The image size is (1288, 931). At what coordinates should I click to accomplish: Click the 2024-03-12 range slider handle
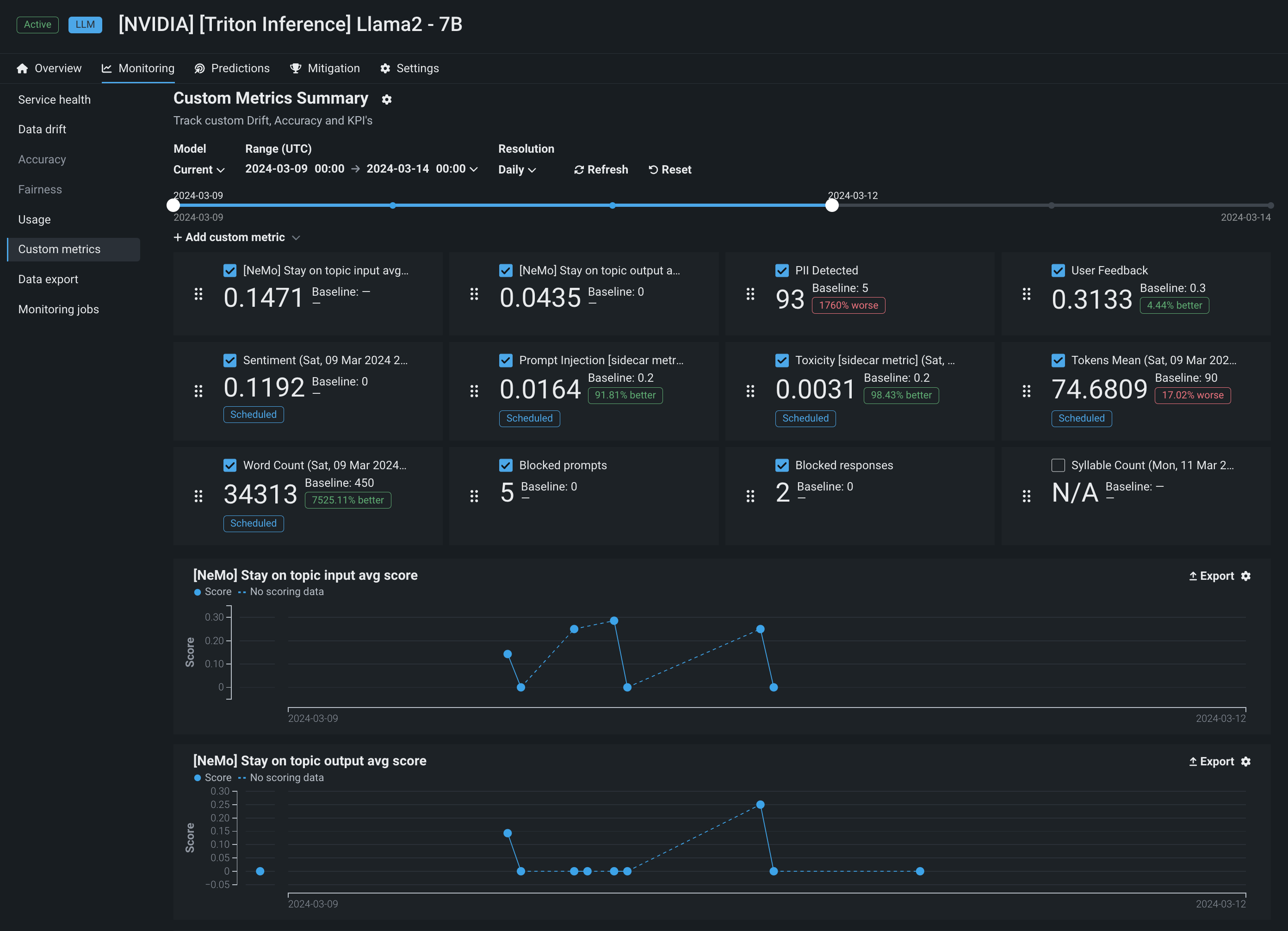[x=832, y=205]
